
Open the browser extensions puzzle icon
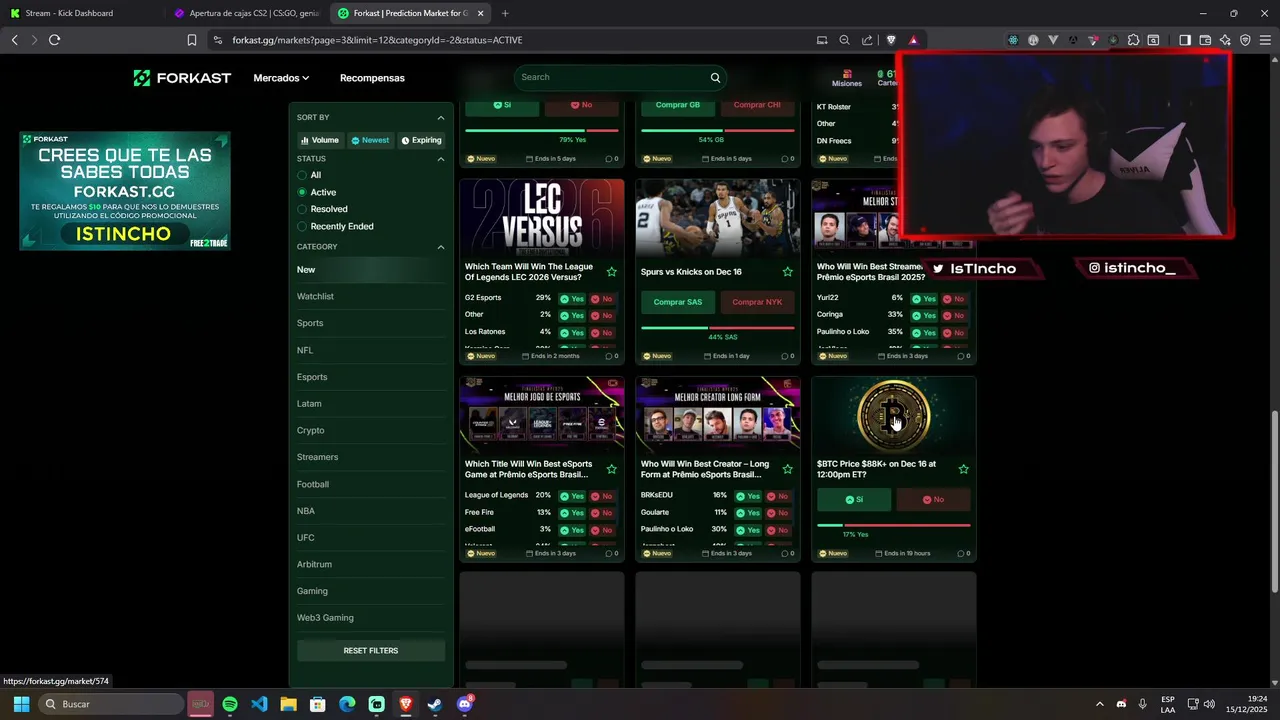point(1133,40)
